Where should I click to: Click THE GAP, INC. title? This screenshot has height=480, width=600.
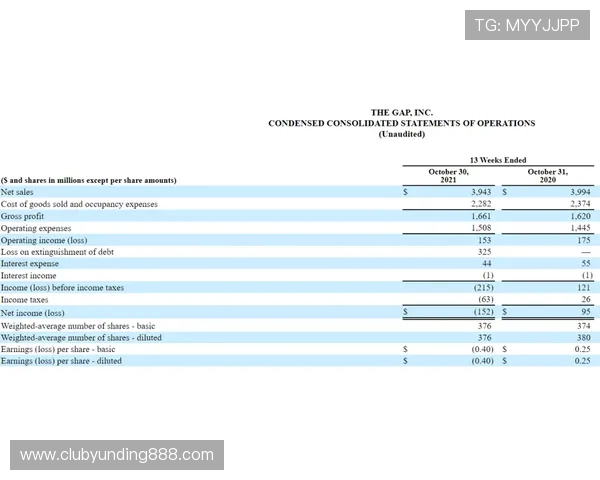(x=401, y=113)
